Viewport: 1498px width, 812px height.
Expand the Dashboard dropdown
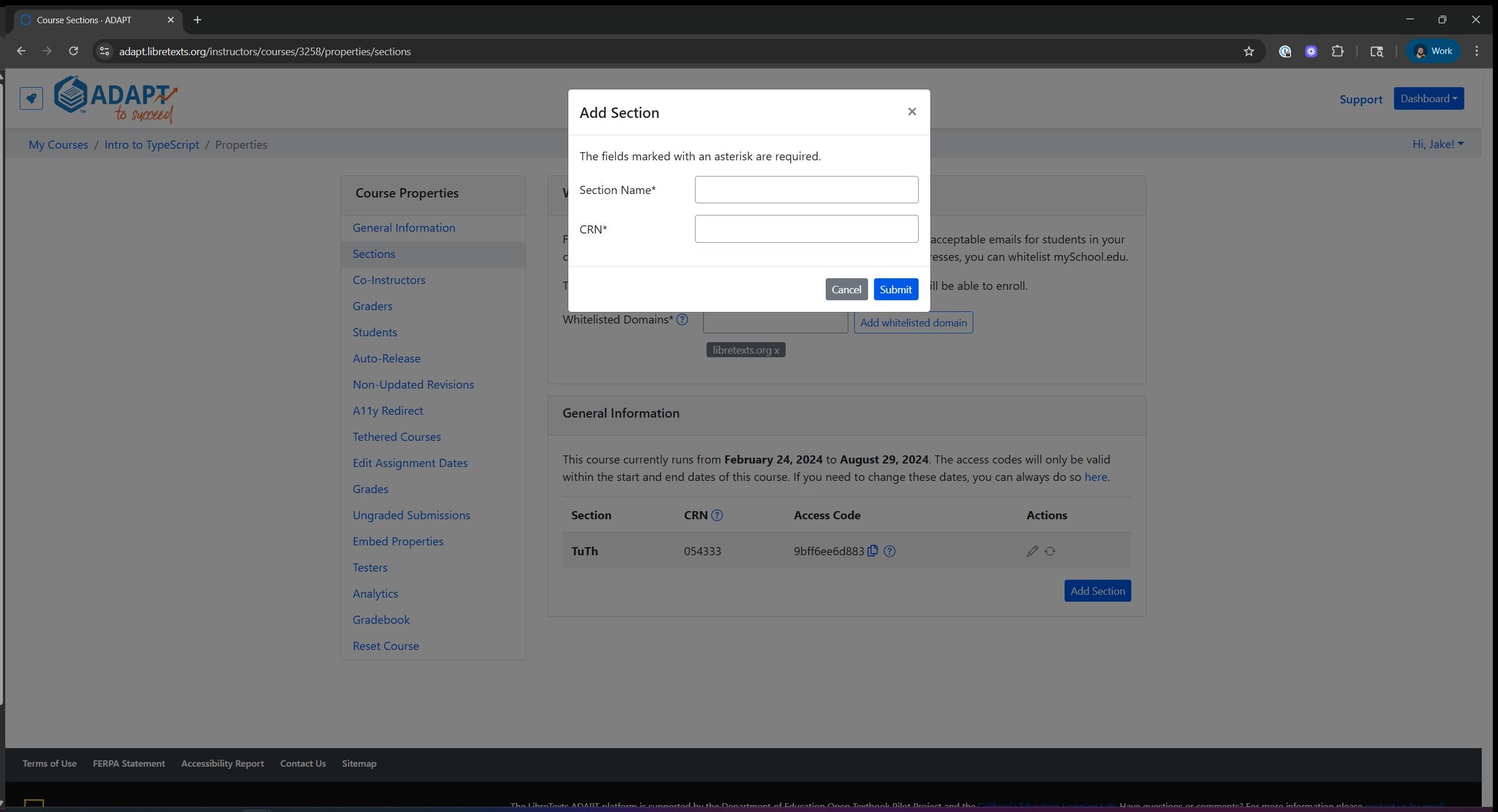(x=1429, y=99)
